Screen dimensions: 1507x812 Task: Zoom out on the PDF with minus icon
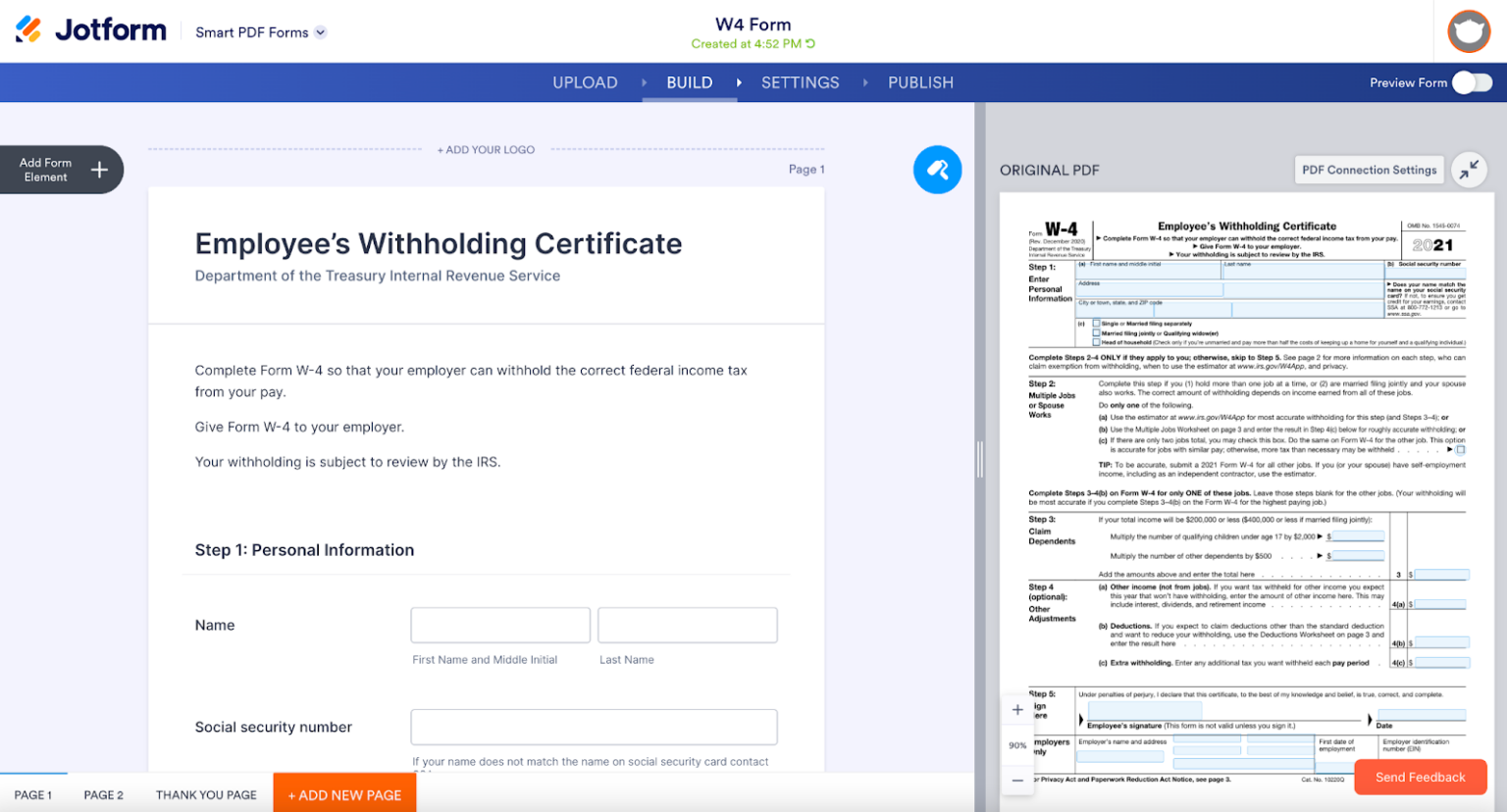coord(1017,779)
